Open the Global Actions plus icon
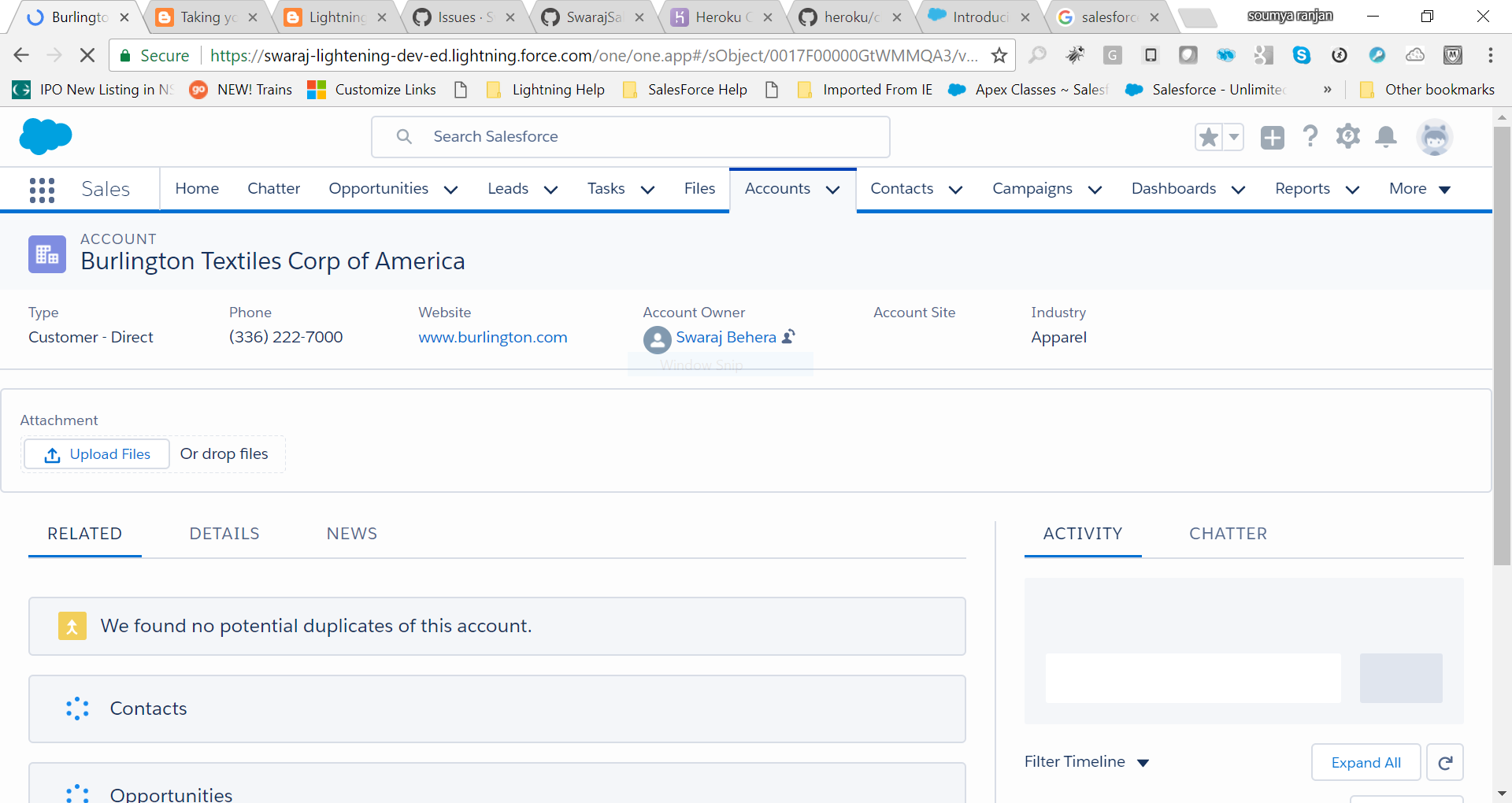This screenshot has width=1512, height=803. click(1272, 138)
